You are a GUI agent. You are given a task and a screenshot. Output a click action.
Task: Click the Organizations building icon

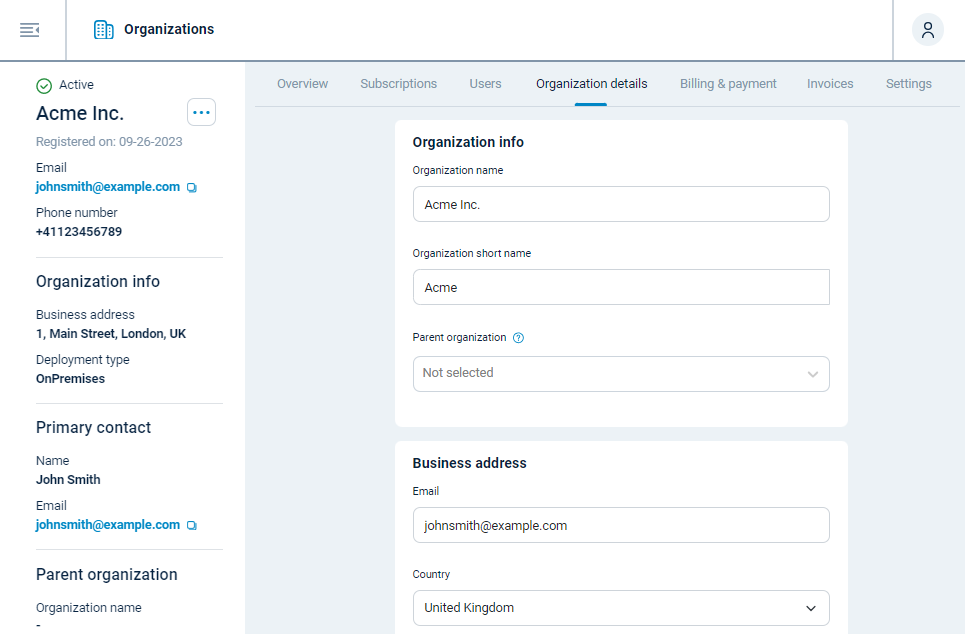[103, 29]
